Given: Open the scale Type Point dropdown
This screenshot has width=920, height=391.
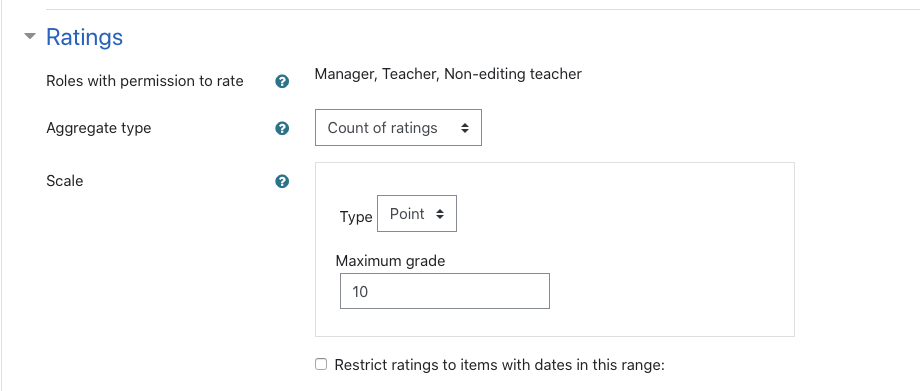Looking at the screenshot, I should [417, 214].
